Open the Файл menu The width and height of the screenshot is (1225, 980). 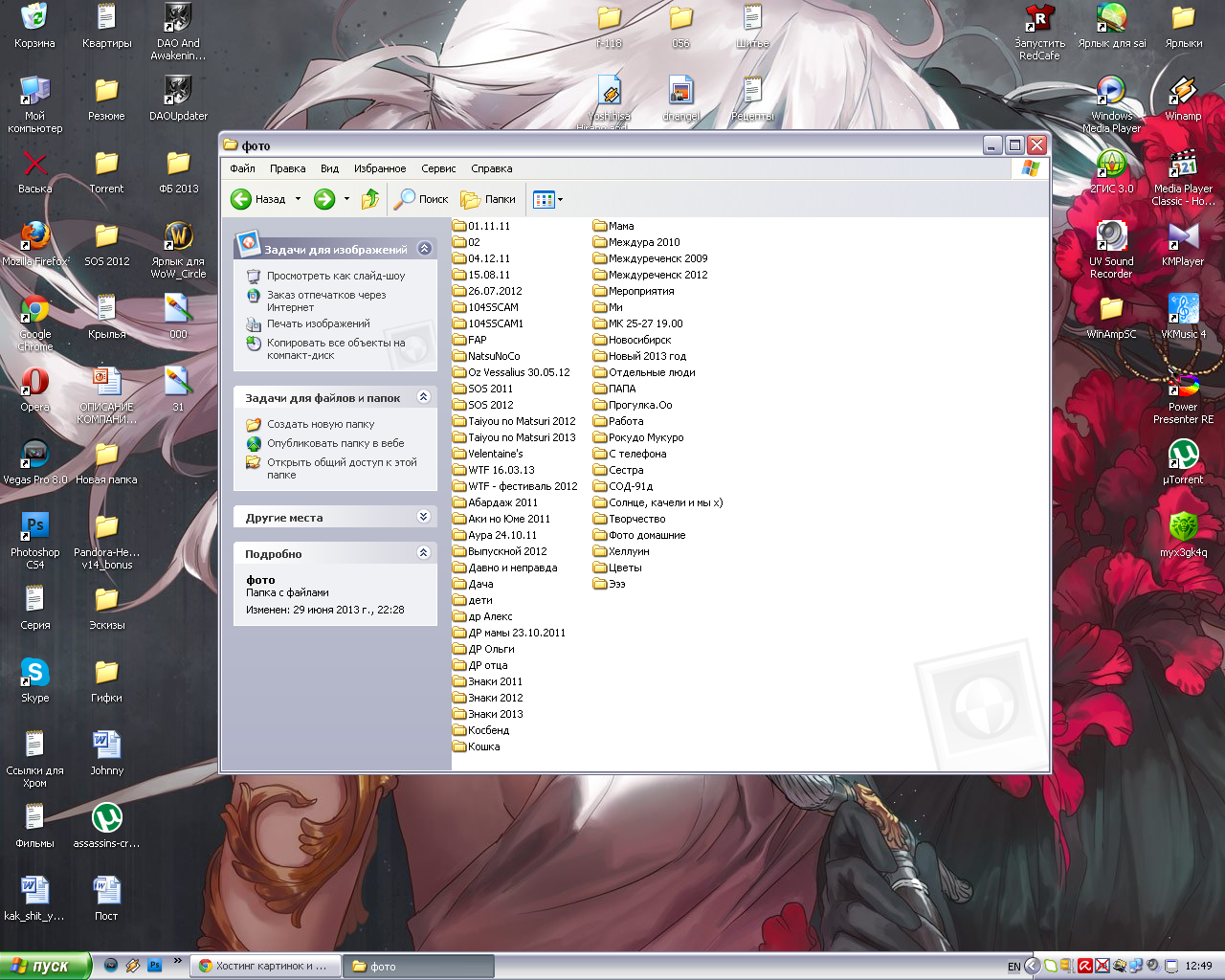(x=242, y=168)
